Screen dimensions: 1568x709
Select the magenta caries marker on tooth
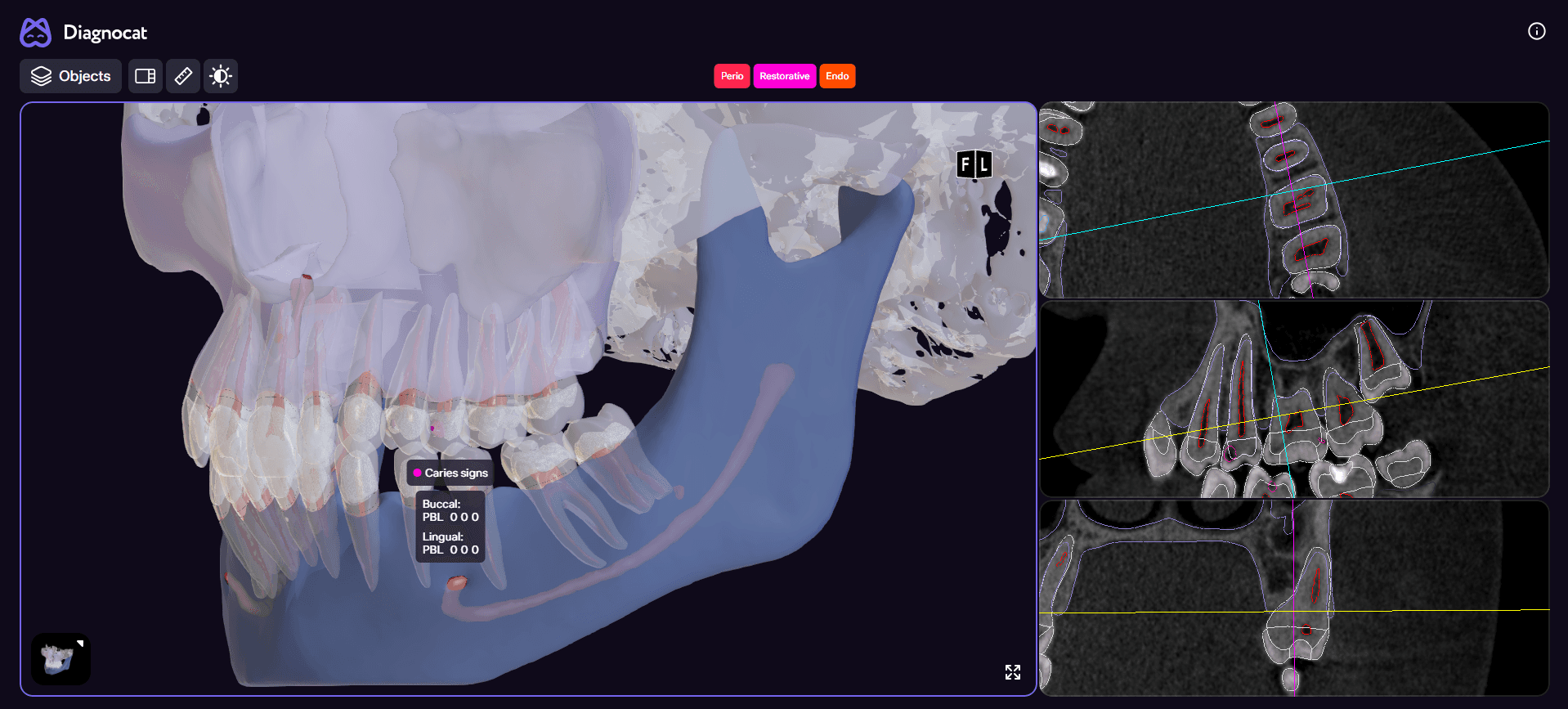(432, 429)
